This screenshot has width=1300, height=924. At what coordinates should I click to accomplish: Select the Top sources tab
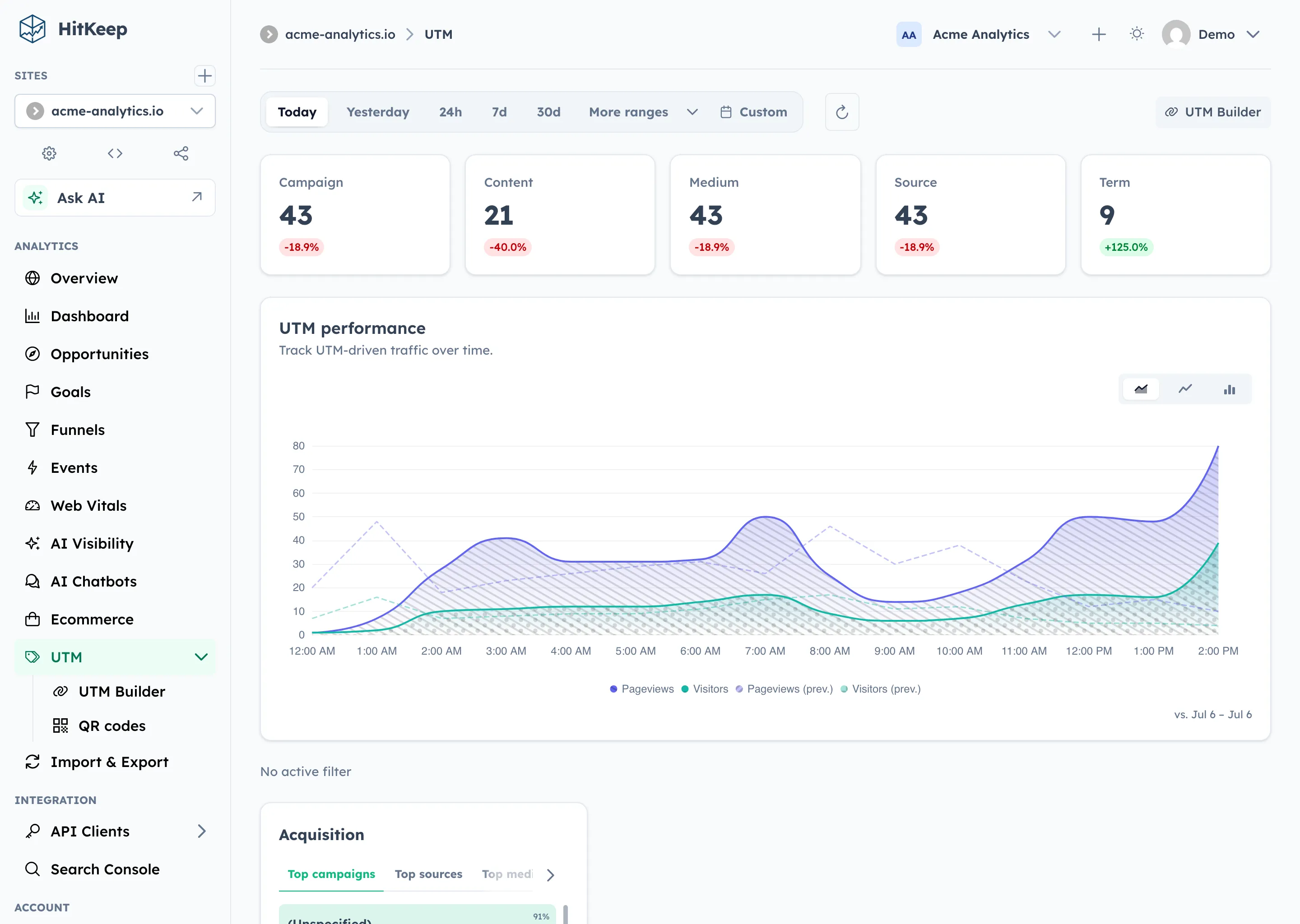coord(428,874)
